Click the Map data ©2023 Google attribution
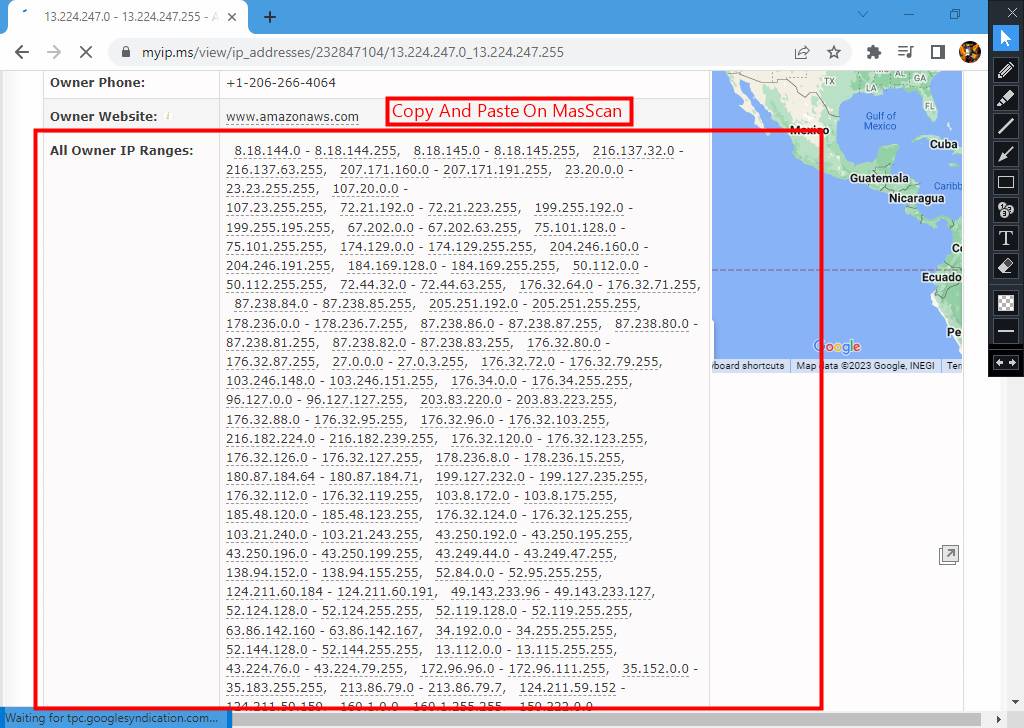This screenshot has height=728, width=1024. (x=865, y=366)
